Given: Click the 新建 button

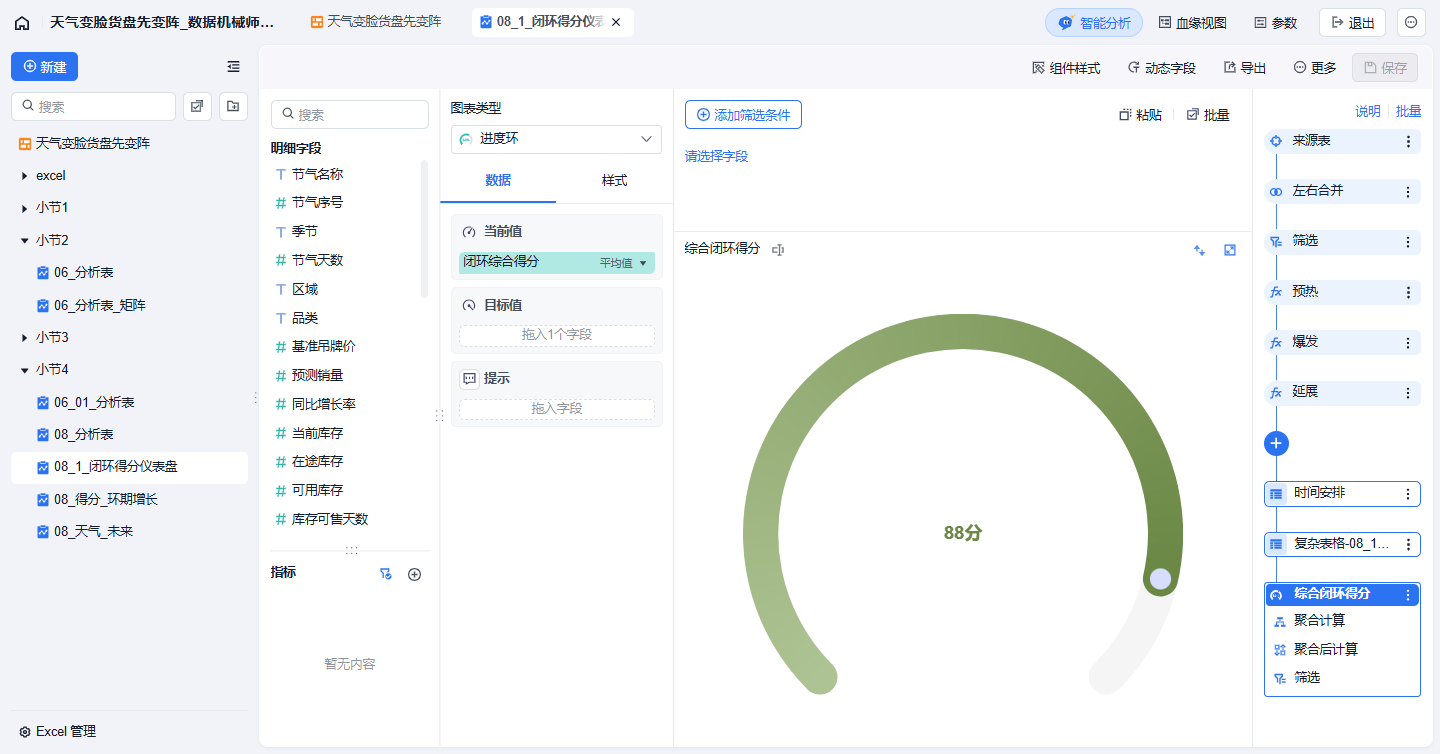Looking at the screenshot, I should point(44,67).
